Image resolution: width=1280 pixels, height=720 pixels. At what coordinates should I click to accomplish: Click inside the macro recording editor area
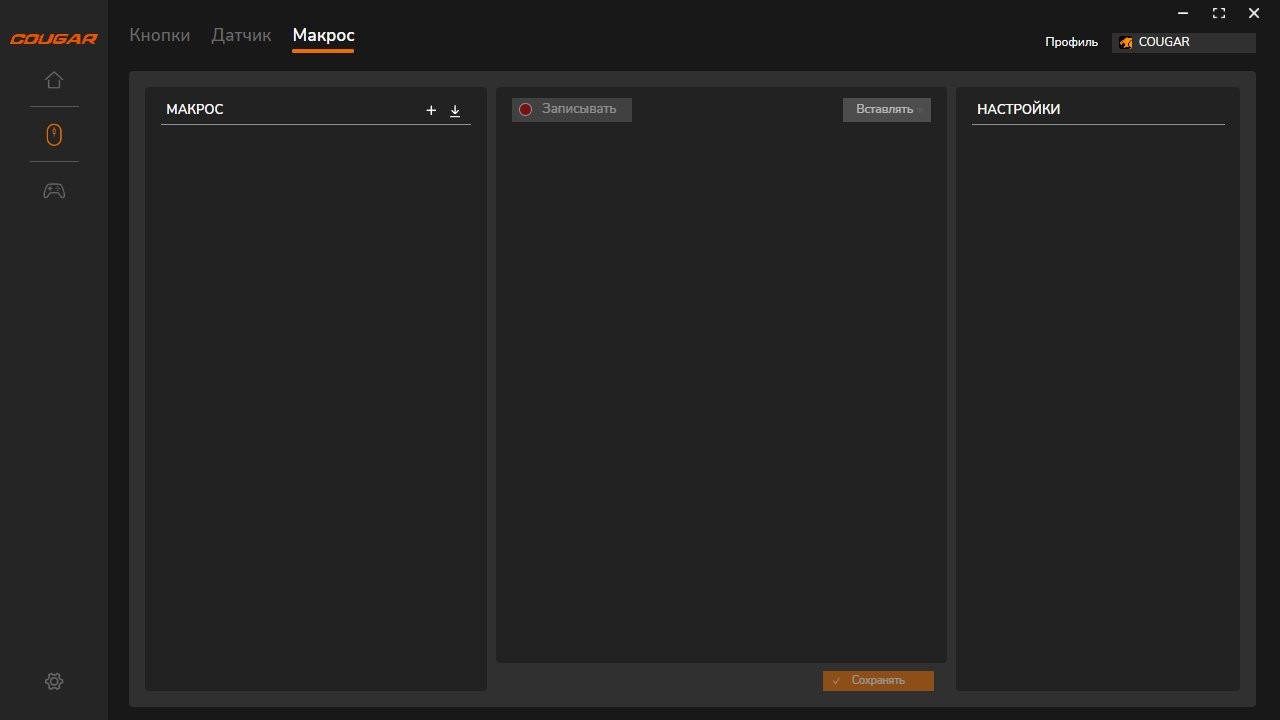coord(720,390)
